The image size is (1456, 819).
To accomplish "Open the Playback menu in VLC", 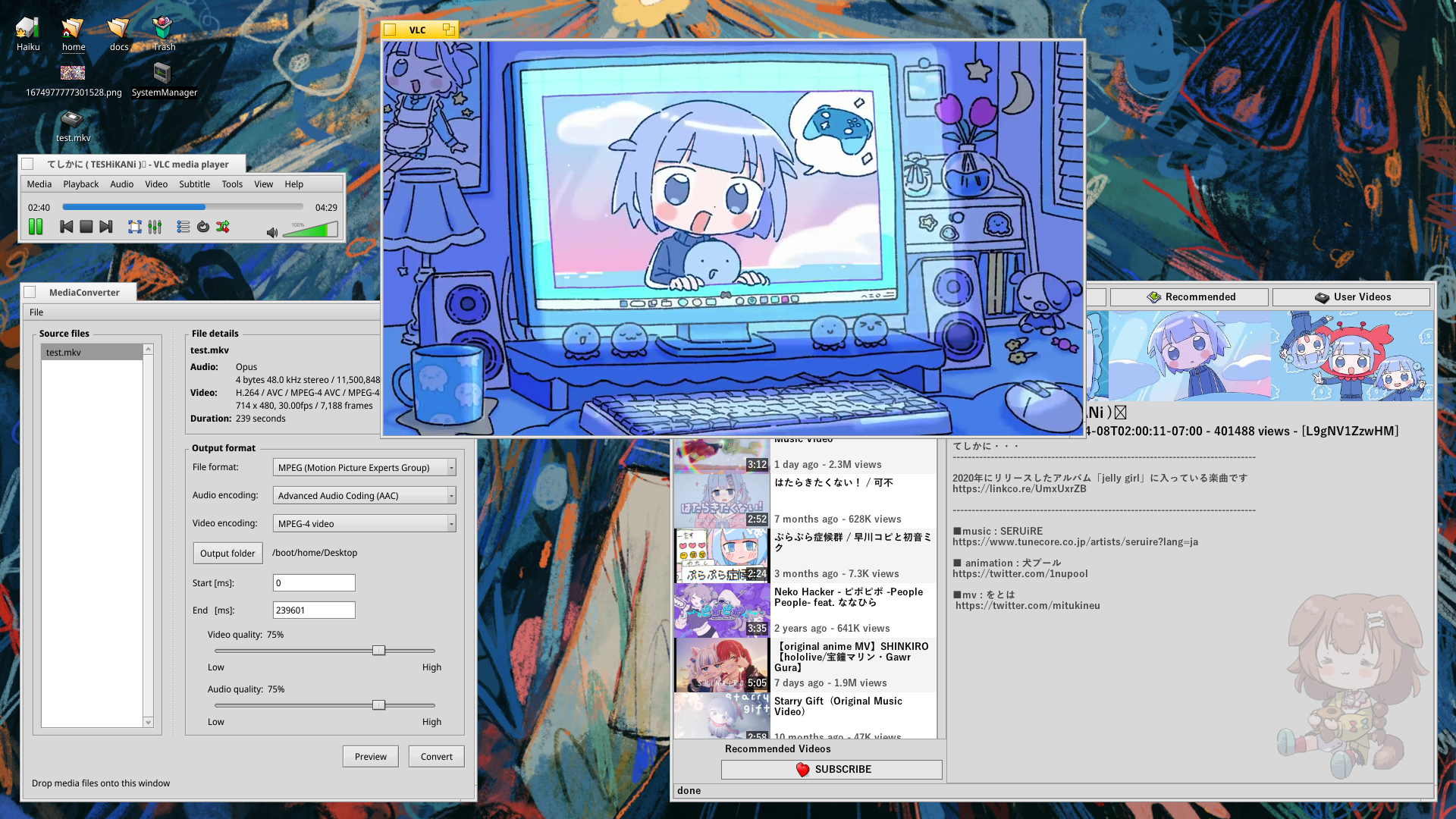I will pos(81,184).
